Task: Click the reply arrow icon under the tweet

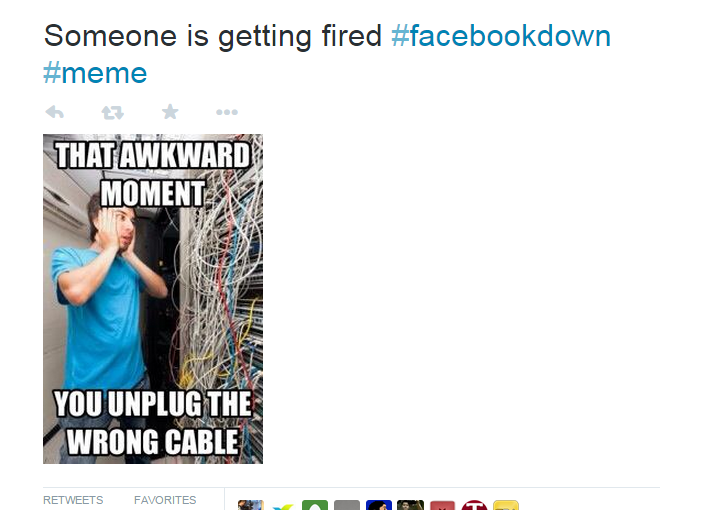Action: (55, 112)
